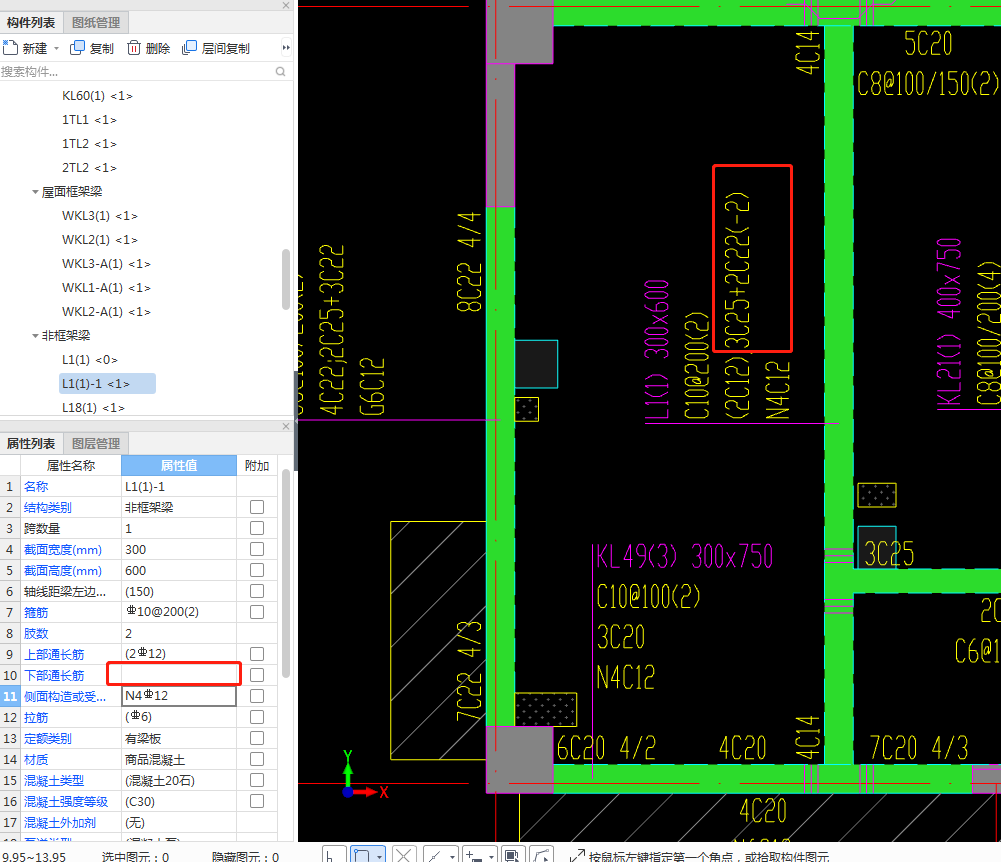
Task: Close the 属性列表 panel with its X
Action: pyautogui.click(x=286, y=426)
